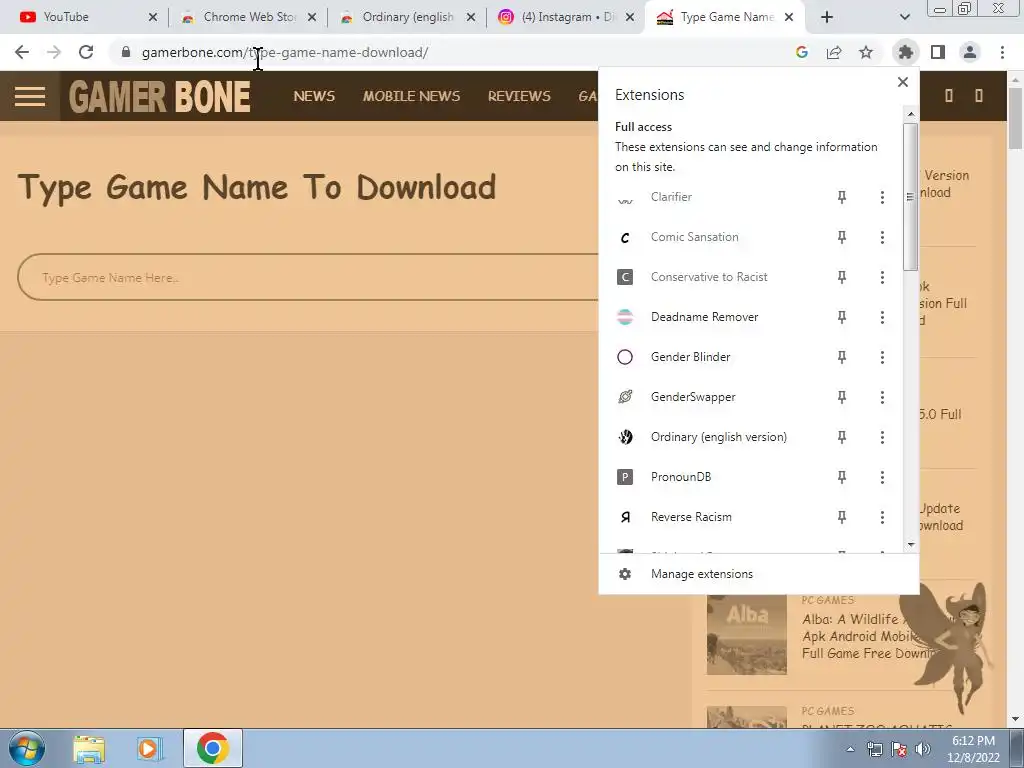The image size is (1024, 768).
Task: Open the Chrome three-dot menu
Action: pos(1002,52)
